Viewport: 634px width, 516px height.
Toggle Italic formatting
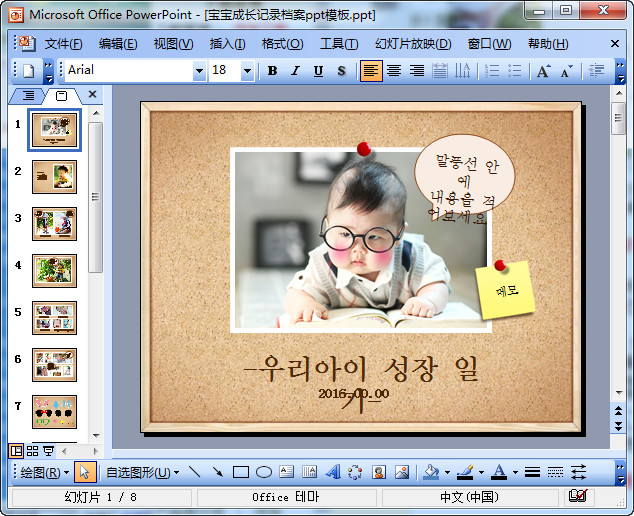296,71
